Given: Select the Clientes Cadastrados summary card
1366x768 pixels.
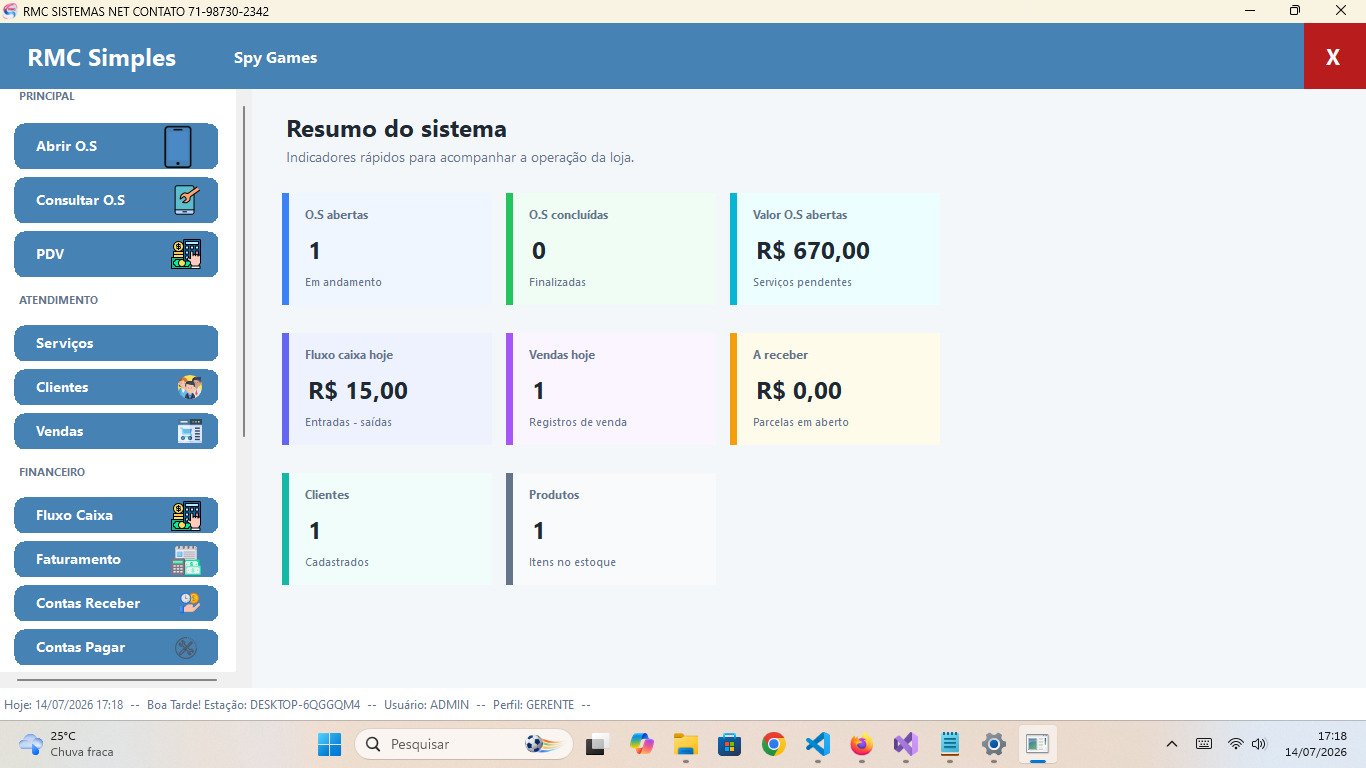Looking at the screenshot, I should pos(387,529).
